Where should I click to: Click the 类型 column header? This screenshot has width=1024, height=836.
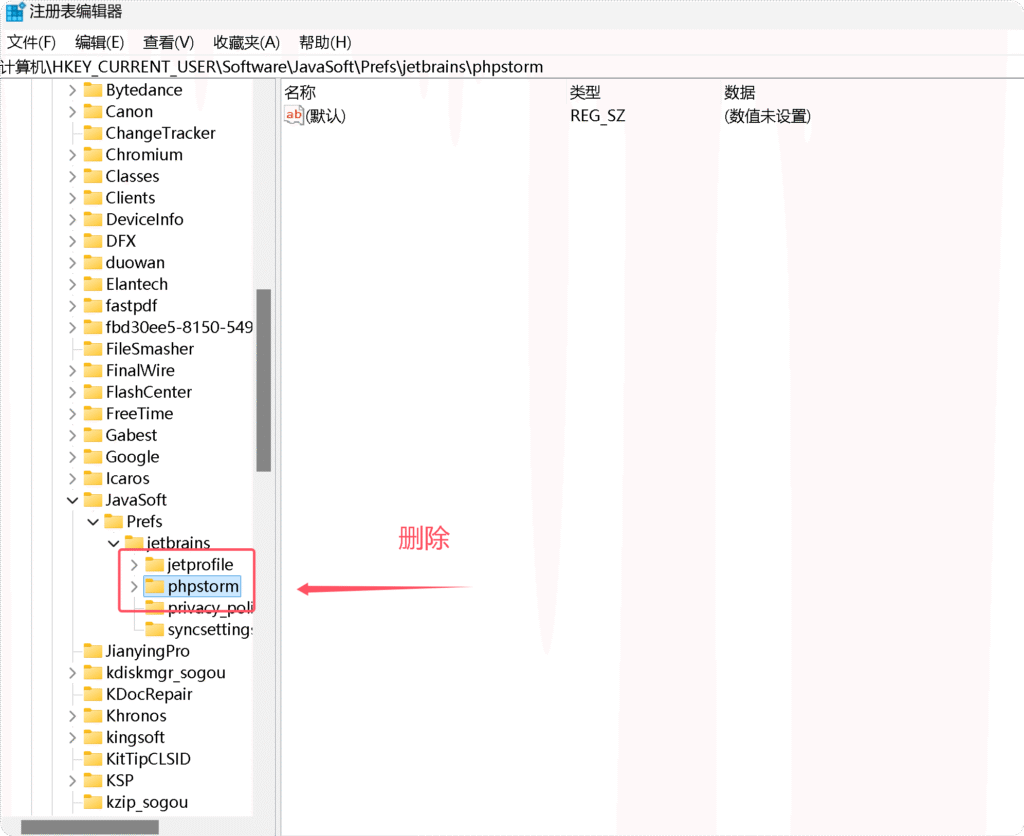584,92
